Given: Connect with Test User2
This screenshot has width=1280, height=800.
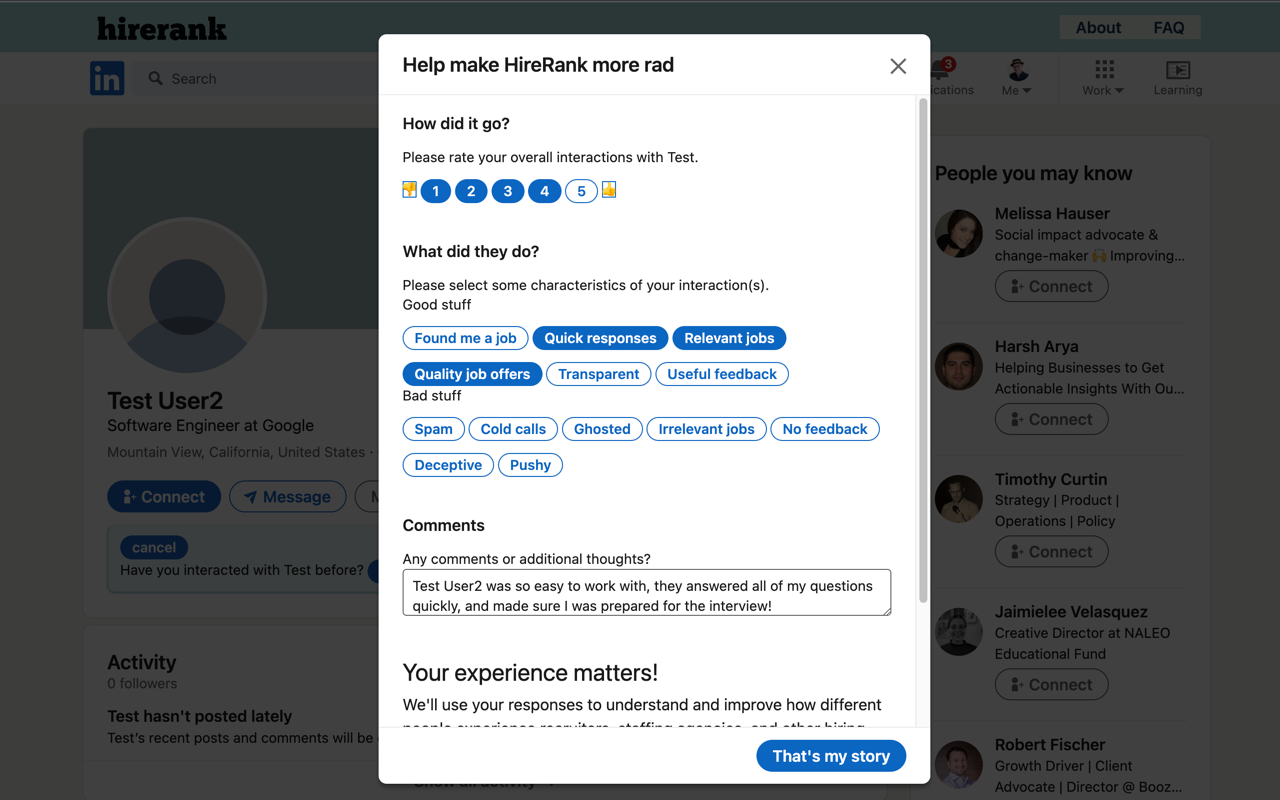Looking at the screenshot, I should (x=164, y=497).
